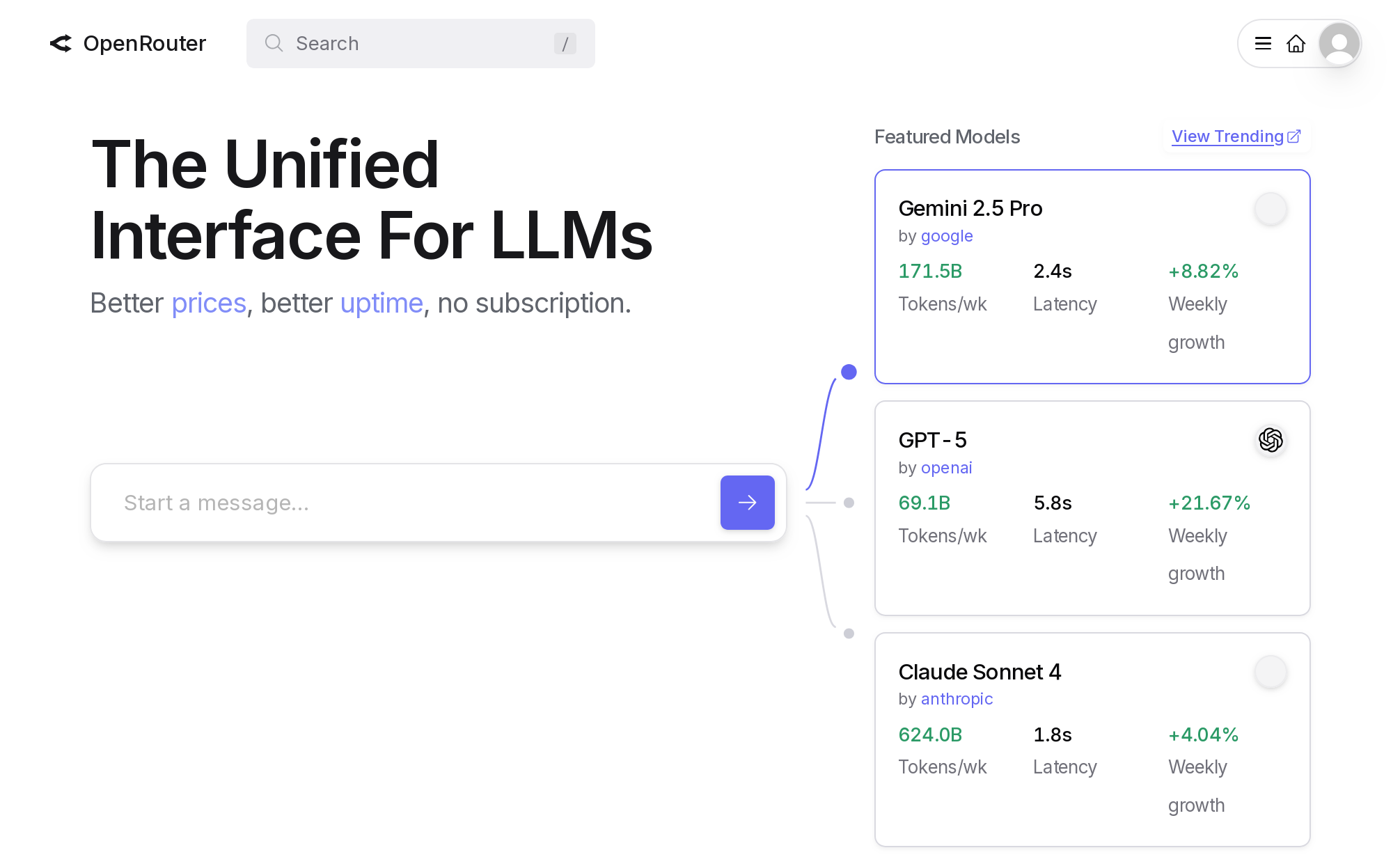Open the 'prices' link in tagline
Screen dimensions: 1400x857
click(x=209, y=304)
